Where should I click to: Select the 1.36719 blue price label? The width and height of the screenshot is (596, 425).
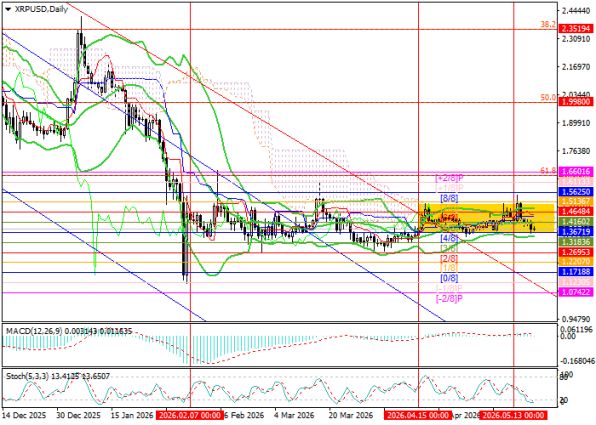[x=576, y=232]
